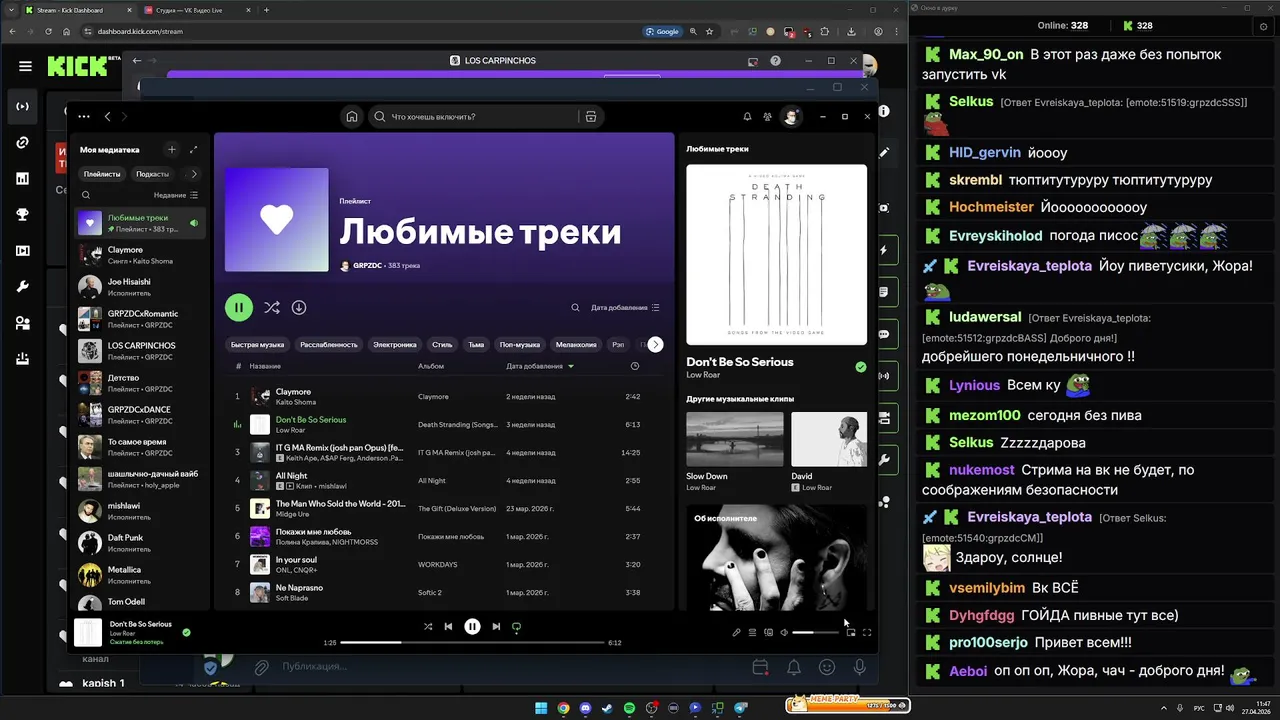Open Kick sidebar trophy icon
This screenshot has height=720, width=1280.
point(22,215)
